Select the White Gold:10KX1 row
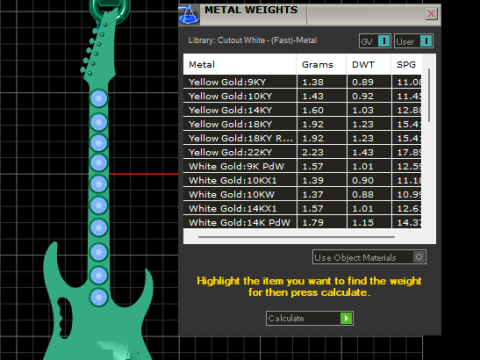The height and width of the screenshot is (360, 480). click(x=302, y=180)
